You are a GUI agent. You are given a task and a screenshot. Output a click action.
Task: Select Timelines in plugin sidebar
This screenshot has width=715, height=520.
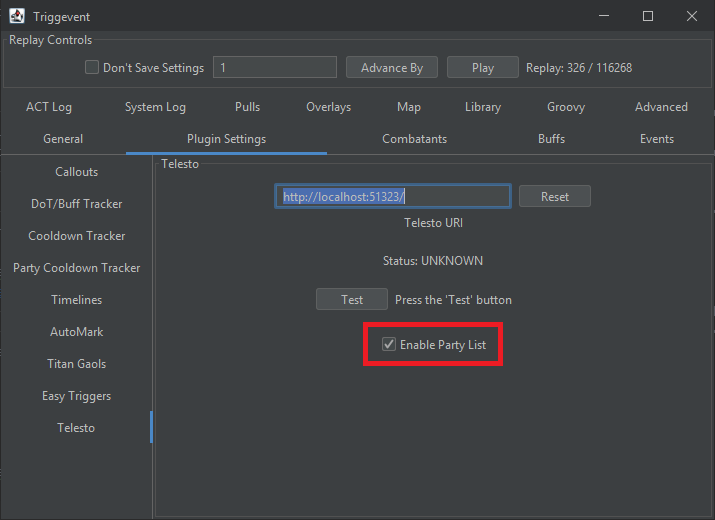point(76,300)
